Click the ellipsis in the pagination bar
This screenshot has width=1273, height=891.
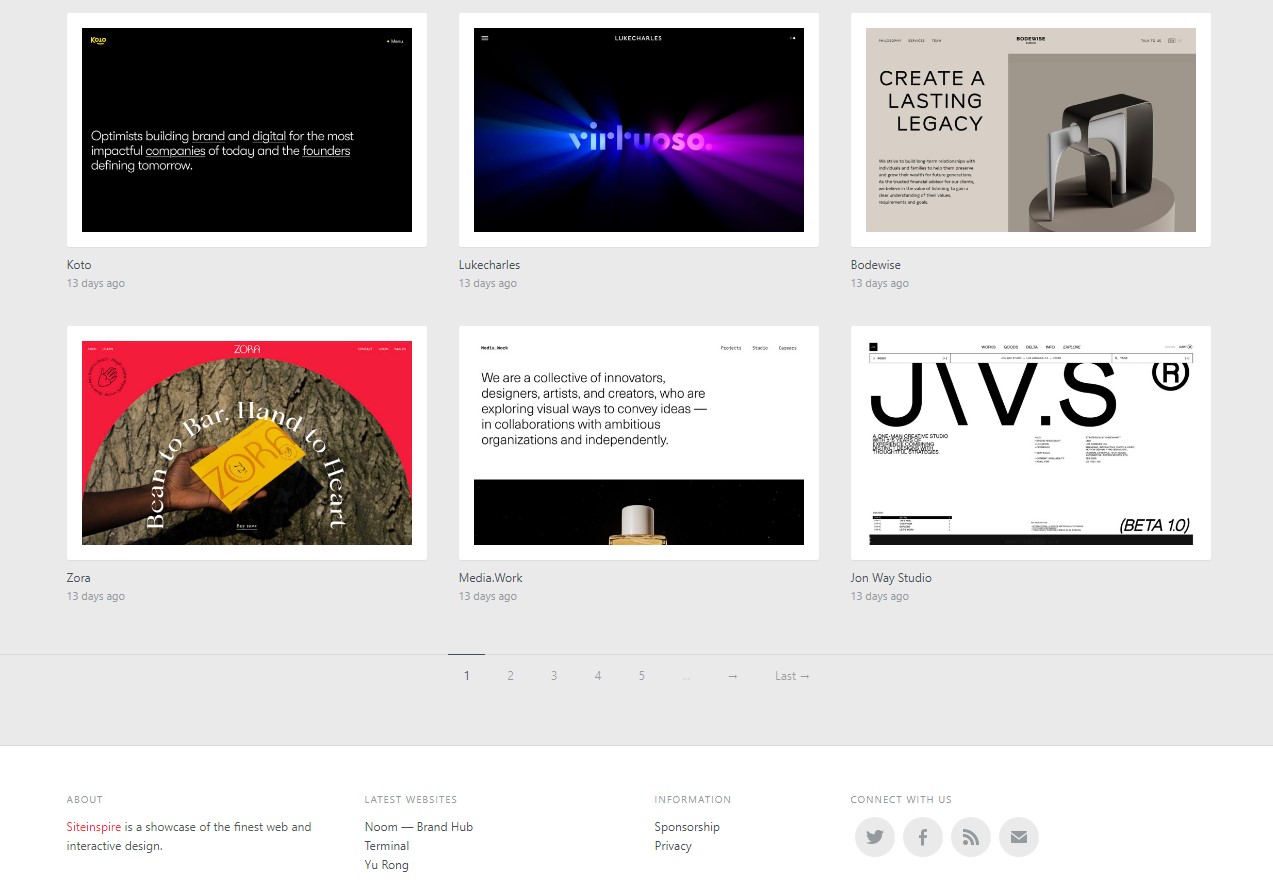coord(686,675)
